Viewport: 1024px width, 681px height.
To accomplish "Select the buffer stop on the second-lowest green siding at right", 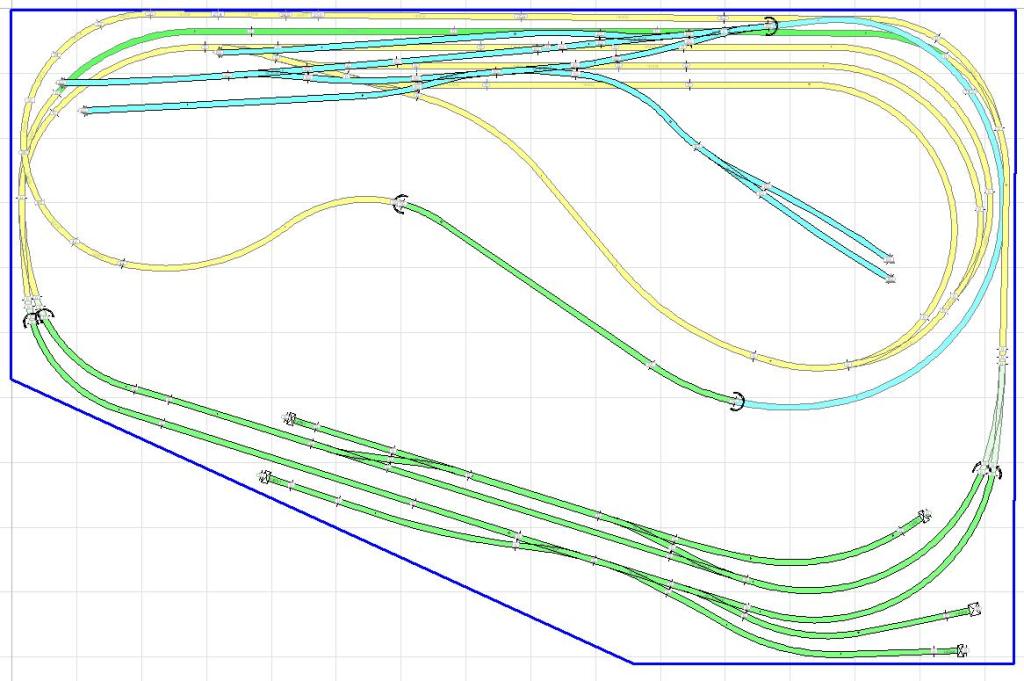I will 974,610.
